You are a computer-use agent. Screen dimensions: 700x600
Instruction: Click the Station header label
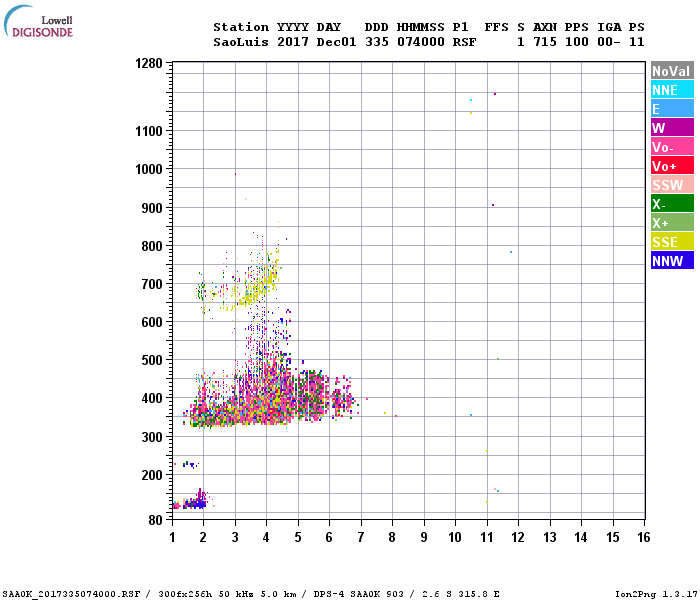click(241, 27)
